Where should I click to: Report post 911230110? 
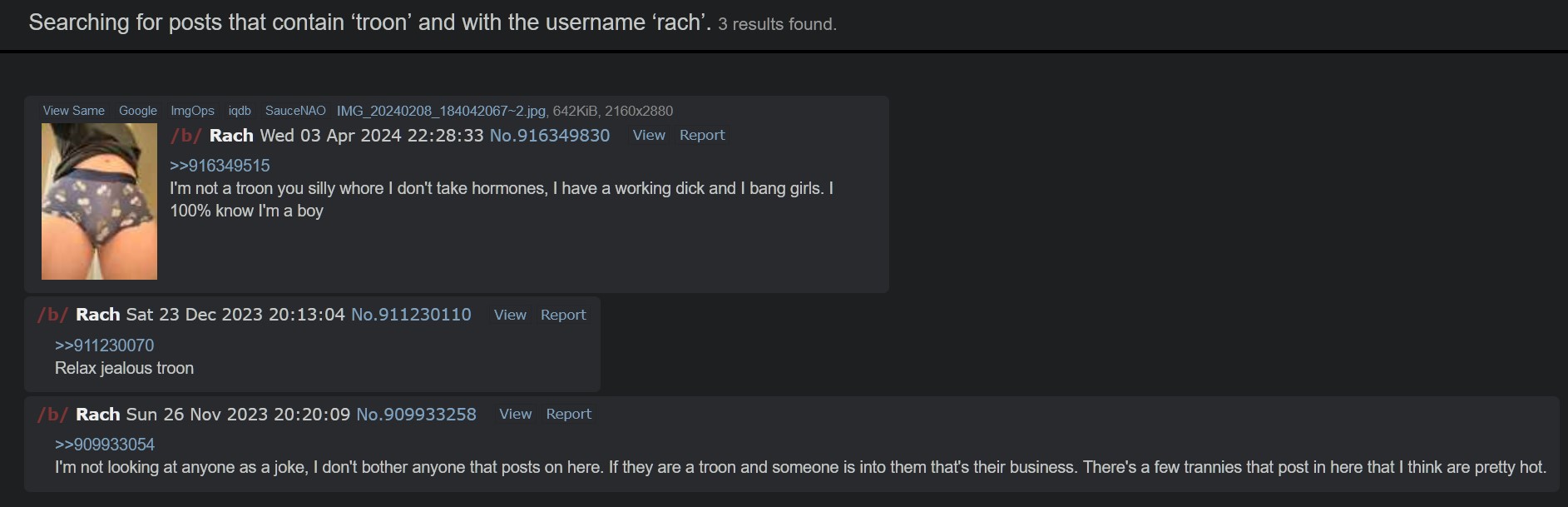[x=563, y=315]
